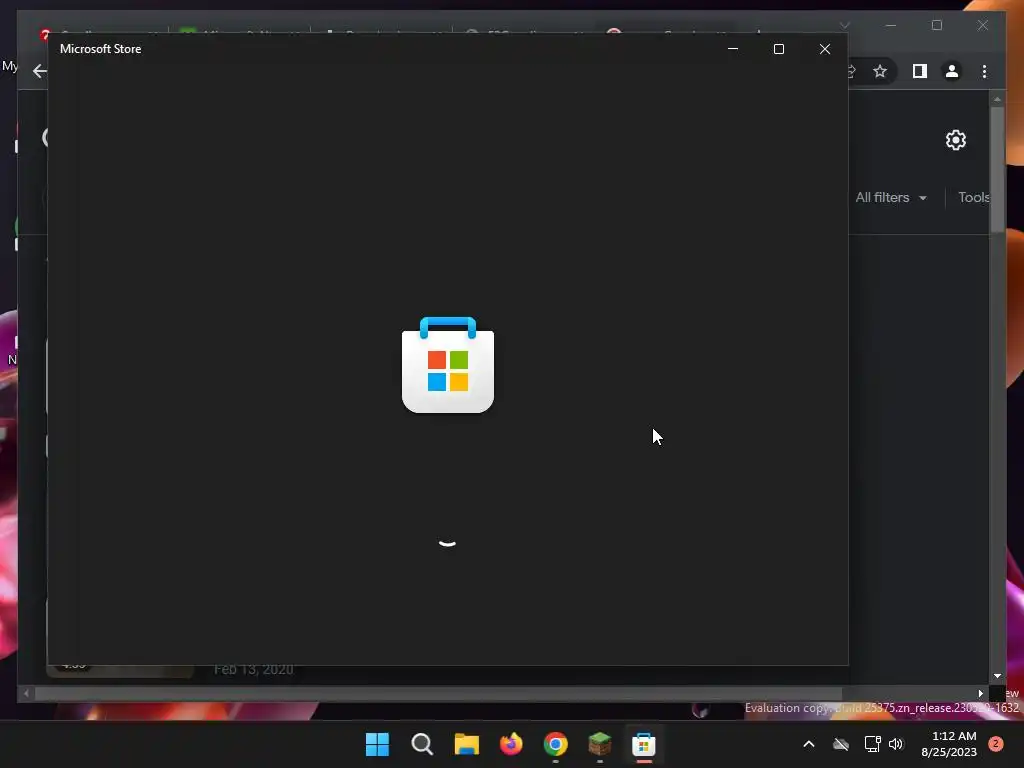
Task: Maximize the Microsoft Store window
Action: [778, 49]
